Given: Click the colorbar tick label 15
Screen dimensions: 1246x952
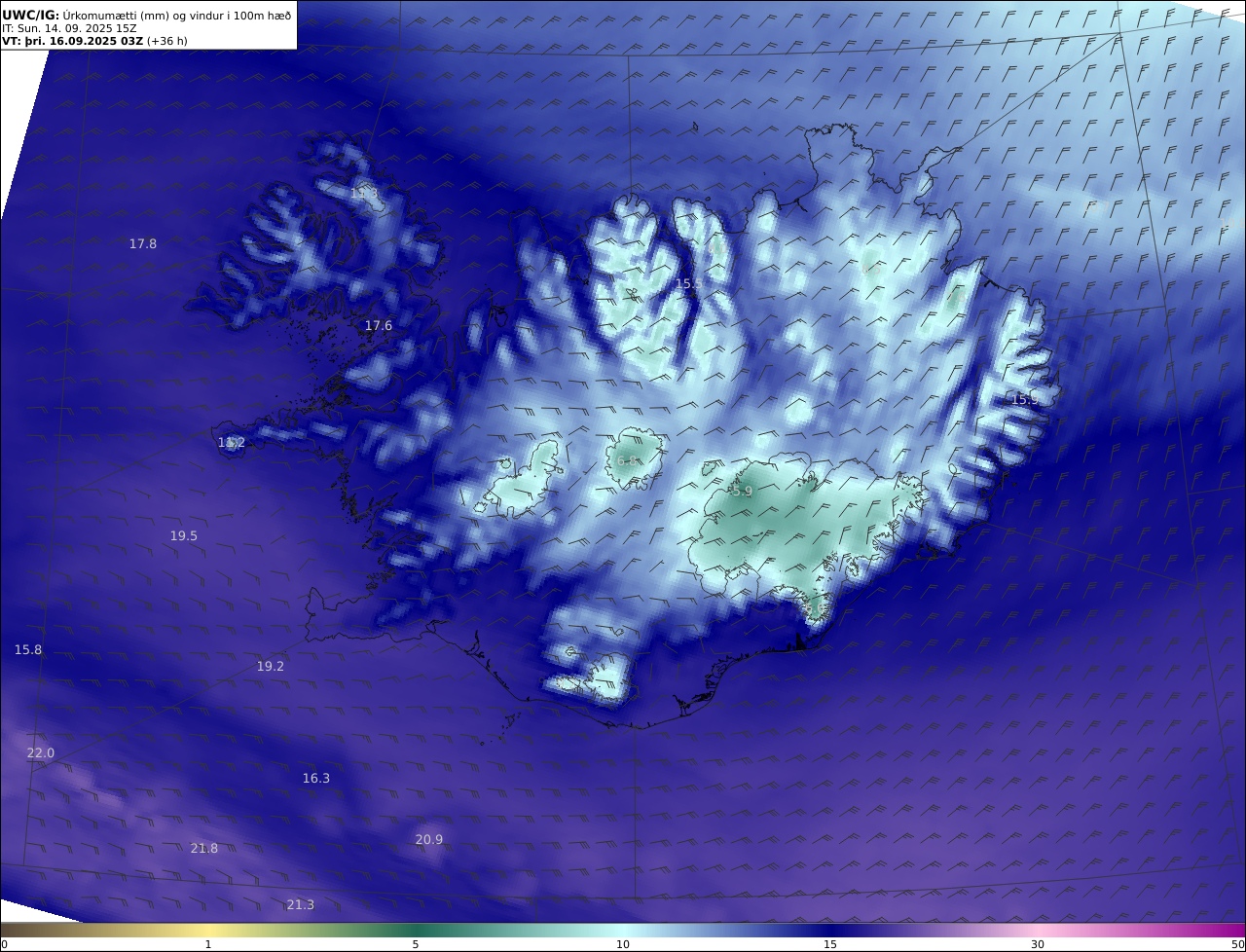Looking at the screenshot, I should pyautogui.click(x=830, y=944).
